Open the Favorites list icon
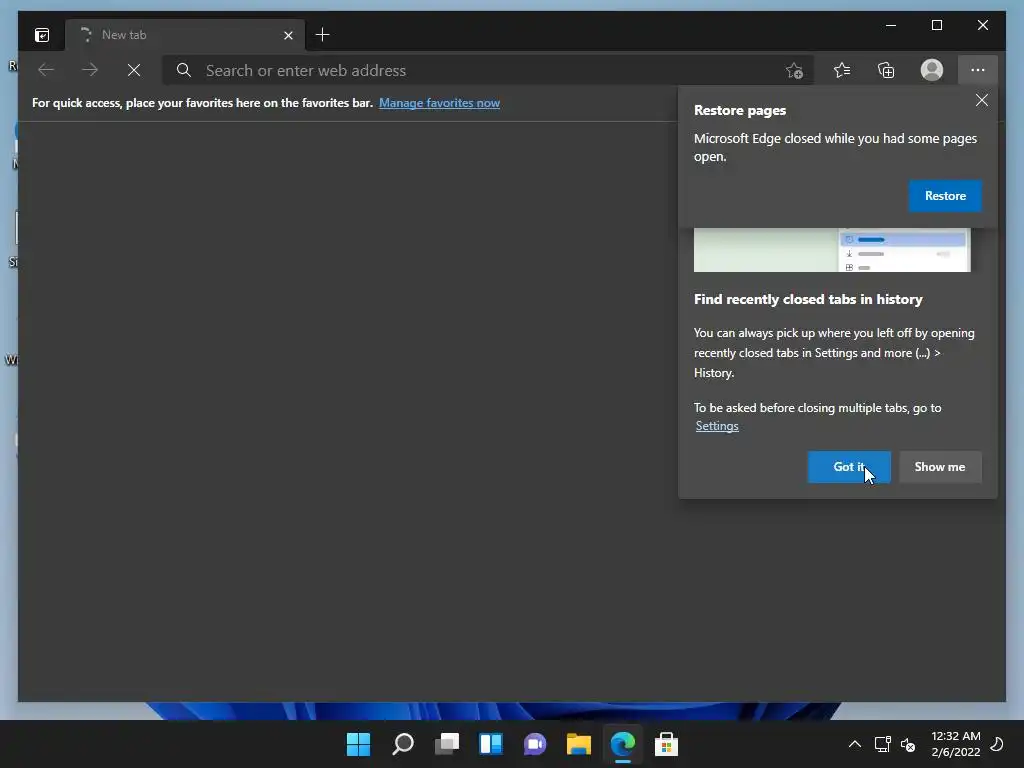 pyautogui.click(x=842, y=70)
